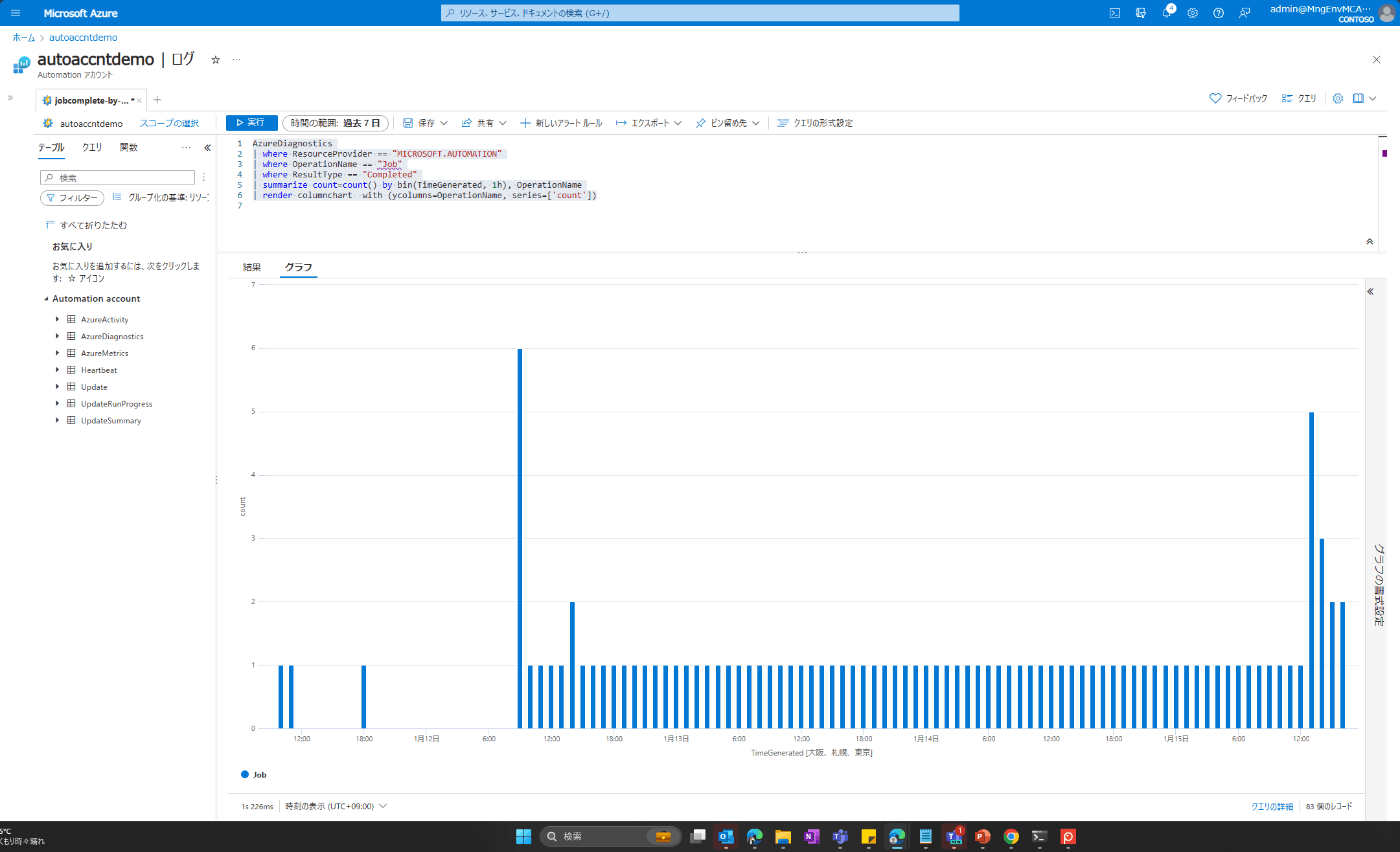
Task: Switch to the Functions tab
Action: [129, 147]
